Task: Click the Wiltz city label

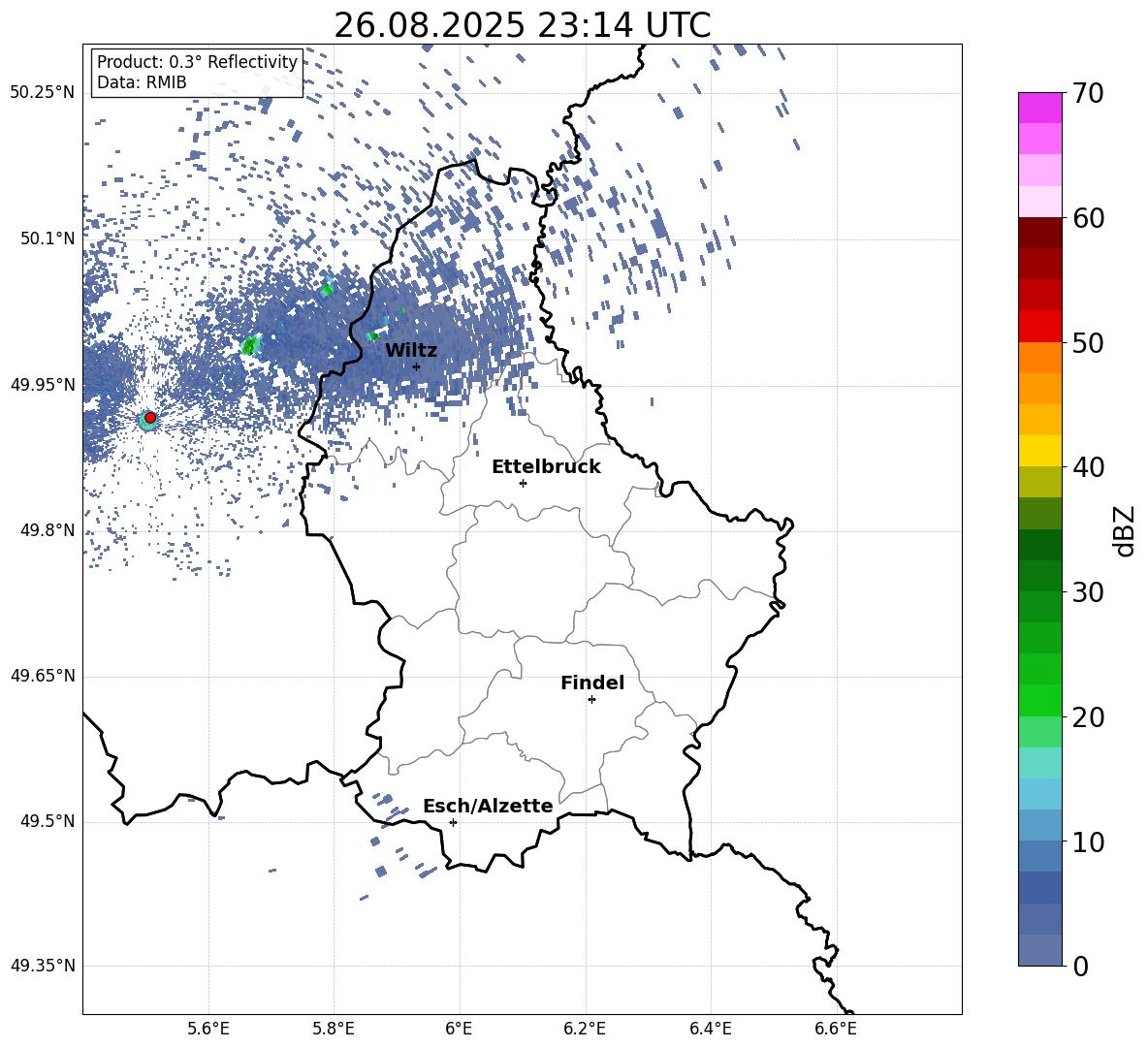Action: click(x=411, y=351)
